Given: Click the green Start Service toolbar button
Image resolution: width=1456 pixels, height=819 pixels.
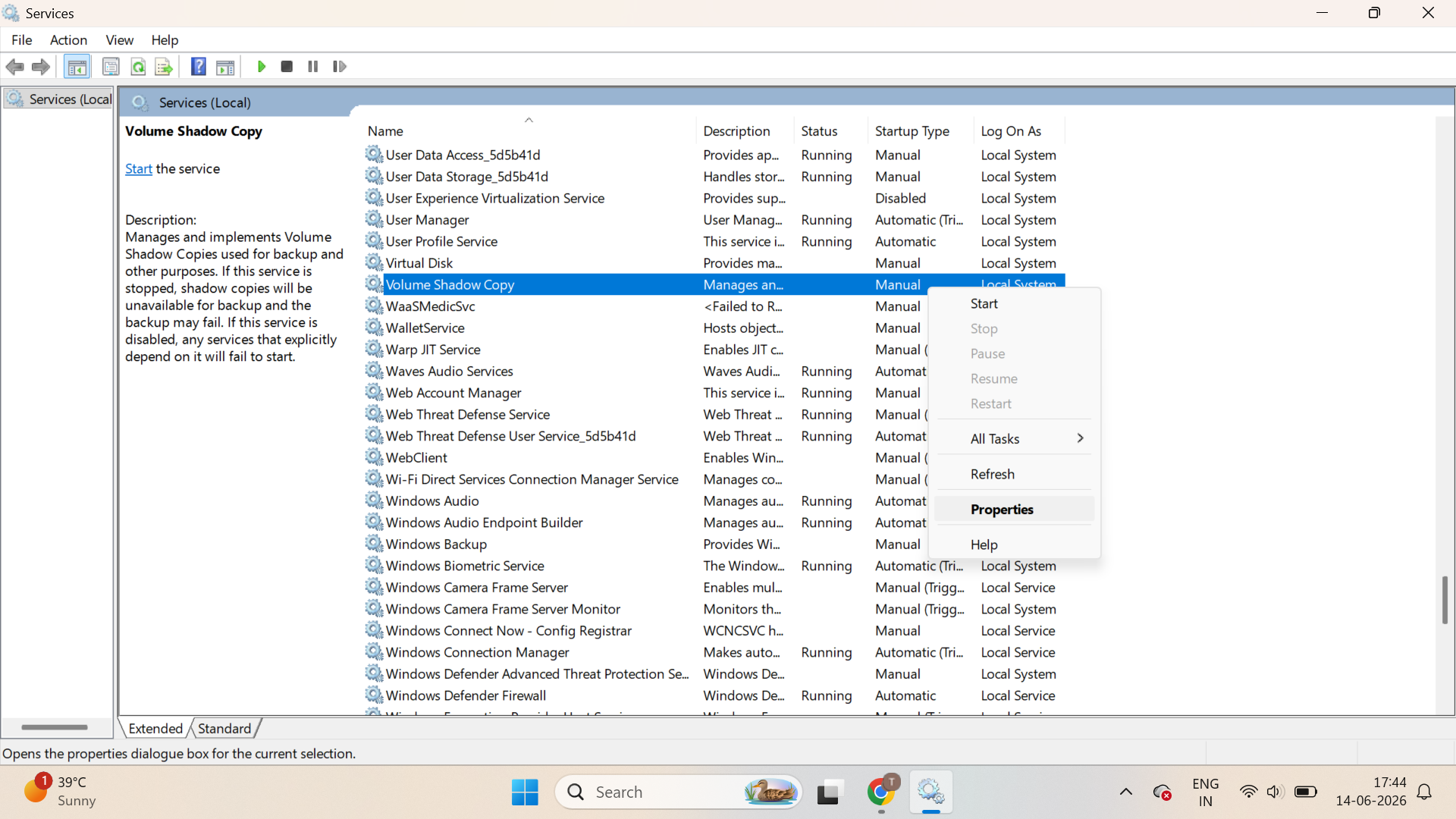Looking at the screenshot, I should click(x=262, y=67).
